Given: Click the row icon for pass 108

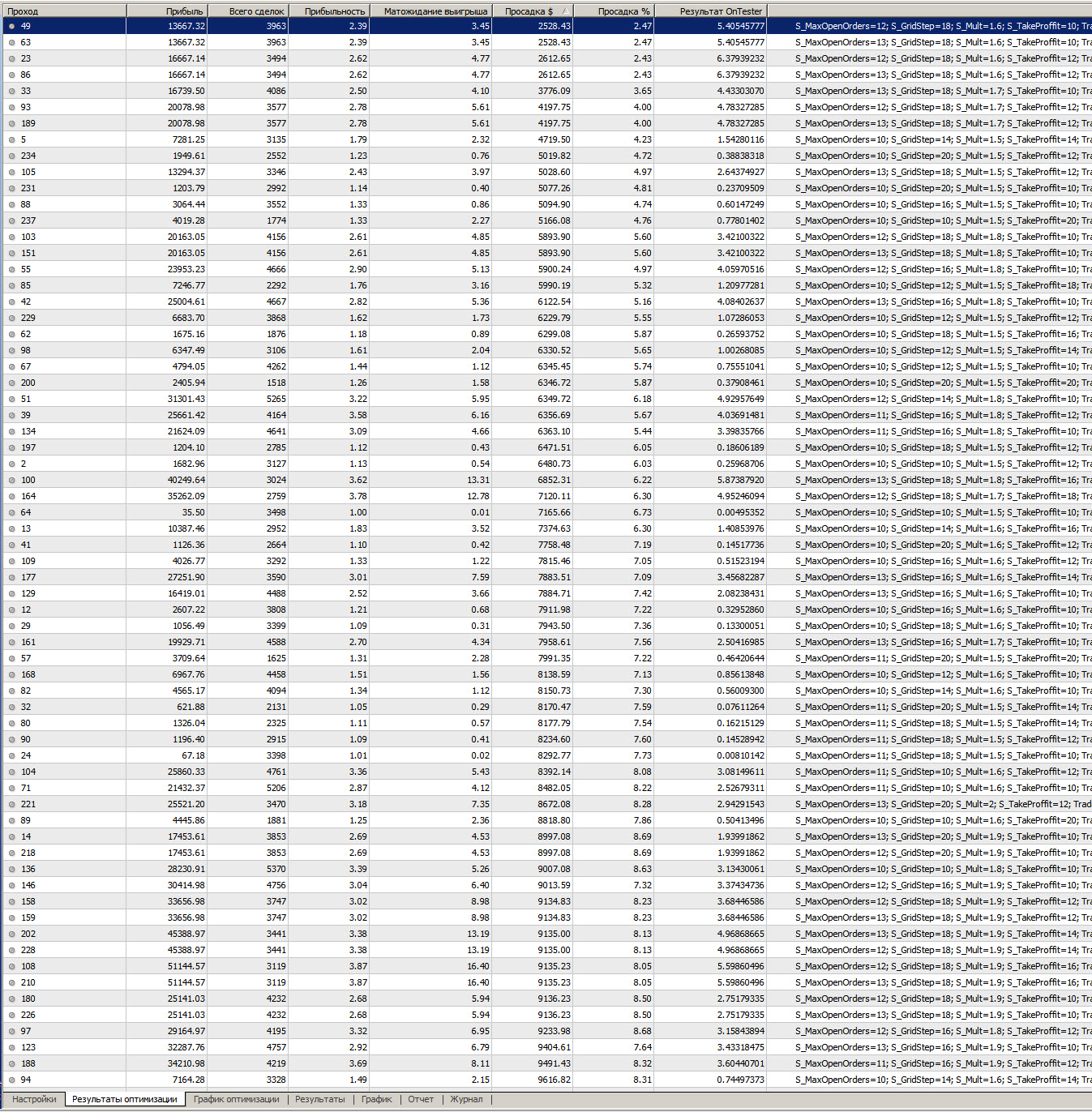Looking at the screenshot, I should [11, 966].
